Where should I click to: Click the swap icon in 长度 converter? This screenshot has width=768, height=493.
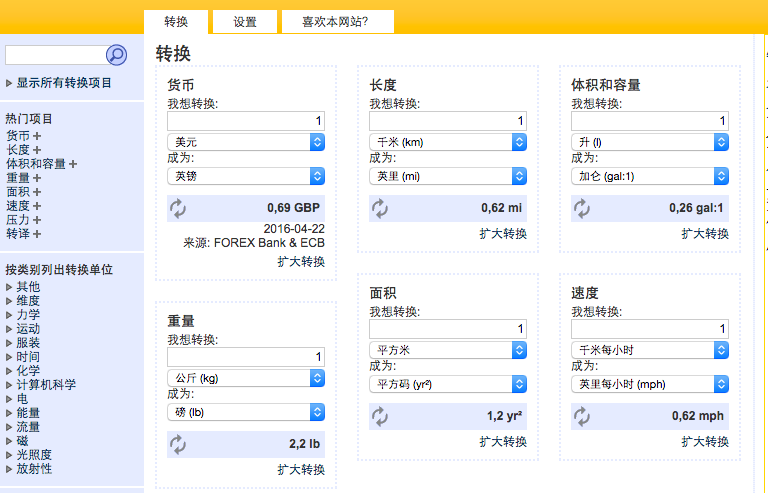pyautogui.click(x=380, y=208)
